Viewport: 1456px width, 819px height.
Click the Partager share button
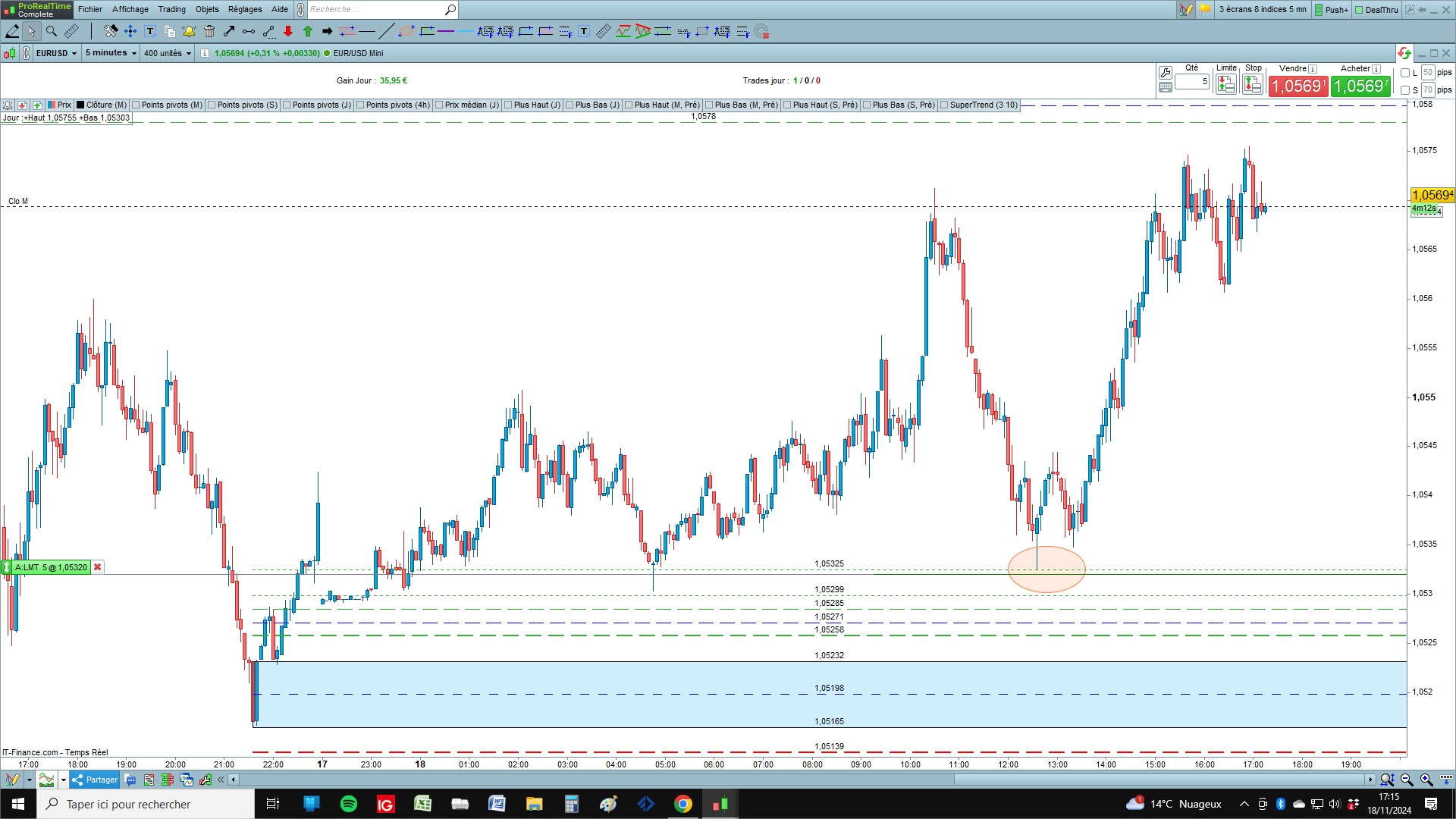click(x=95, y=780)
